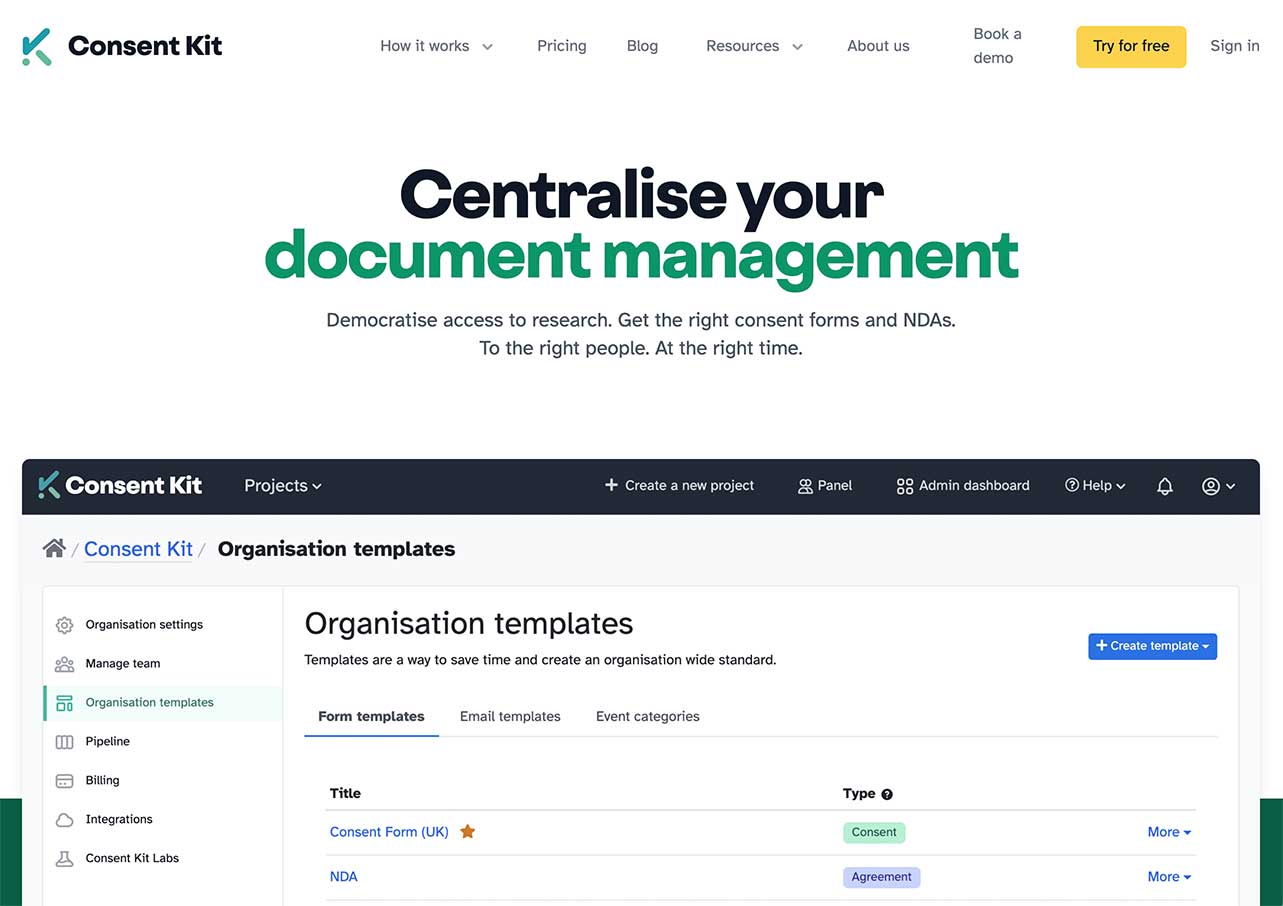Open the More menu for NDA
This screenshot has width=1283, height=906.
pyautogui.click(x=1169, y=877)
